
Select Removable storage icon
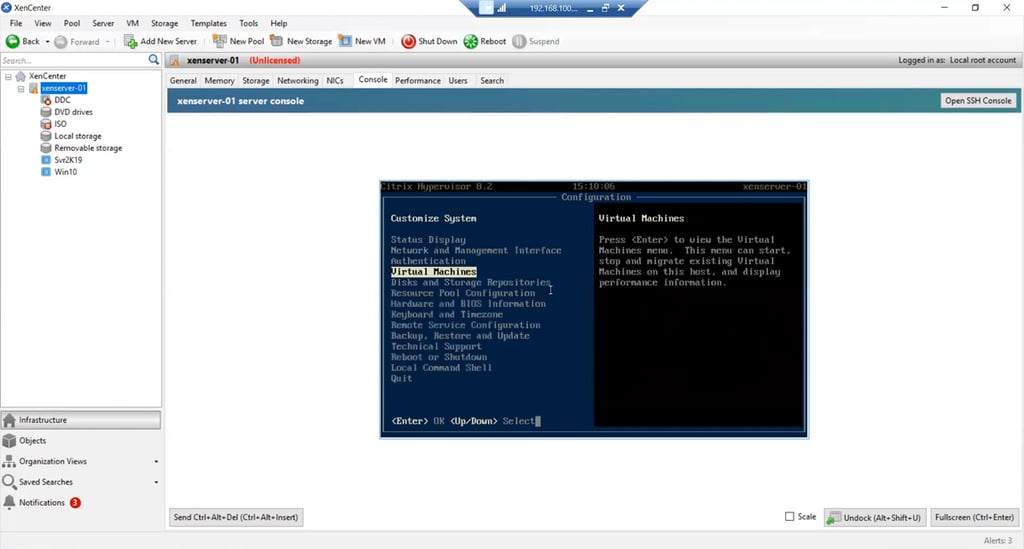click(46, 148)
